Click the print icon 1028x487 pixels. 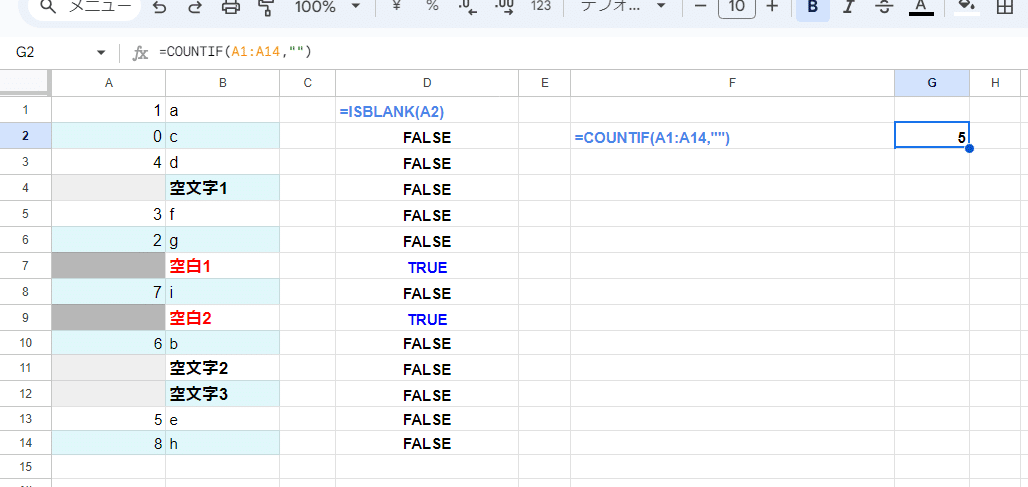coord(231,7)
